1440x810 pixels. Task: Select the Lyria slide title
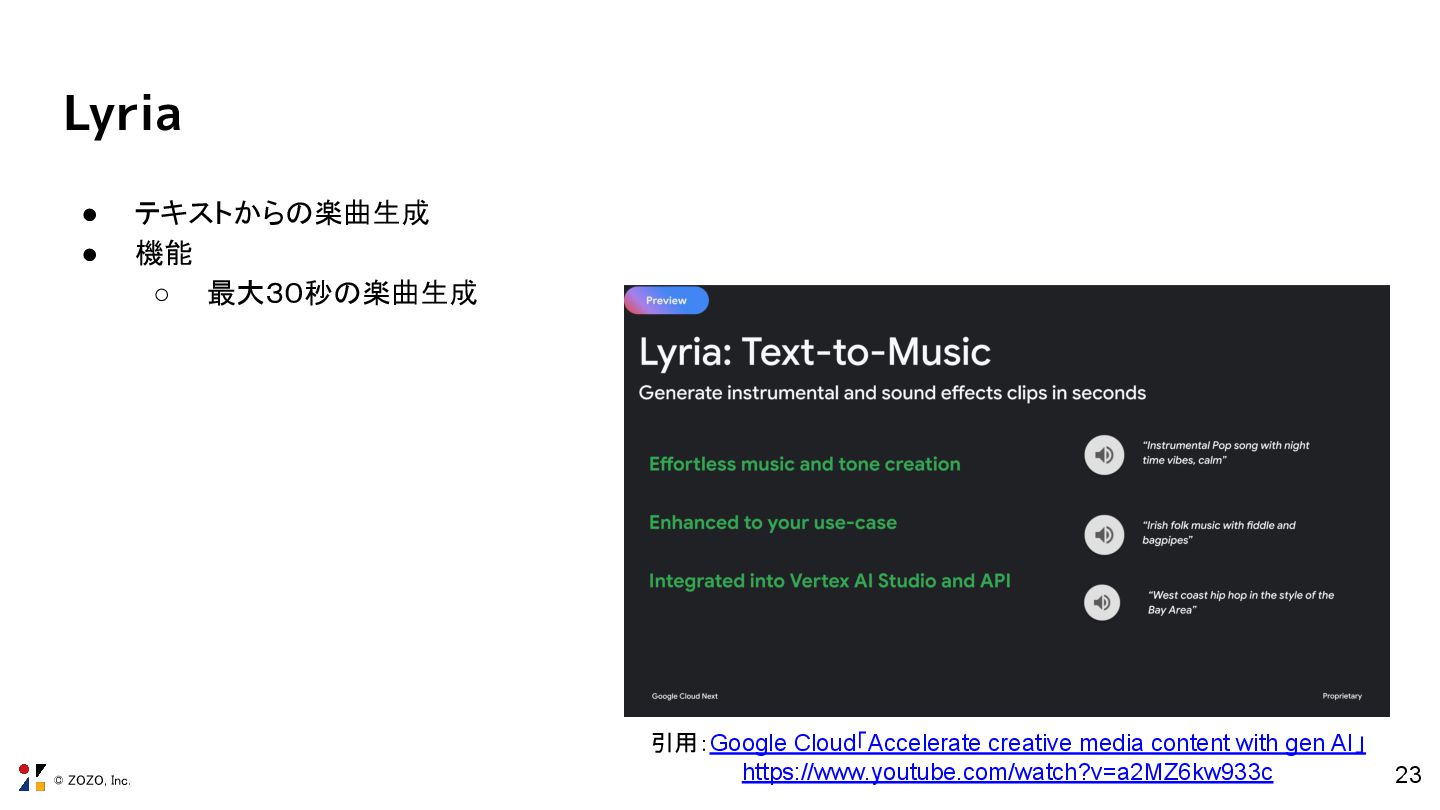122,113
